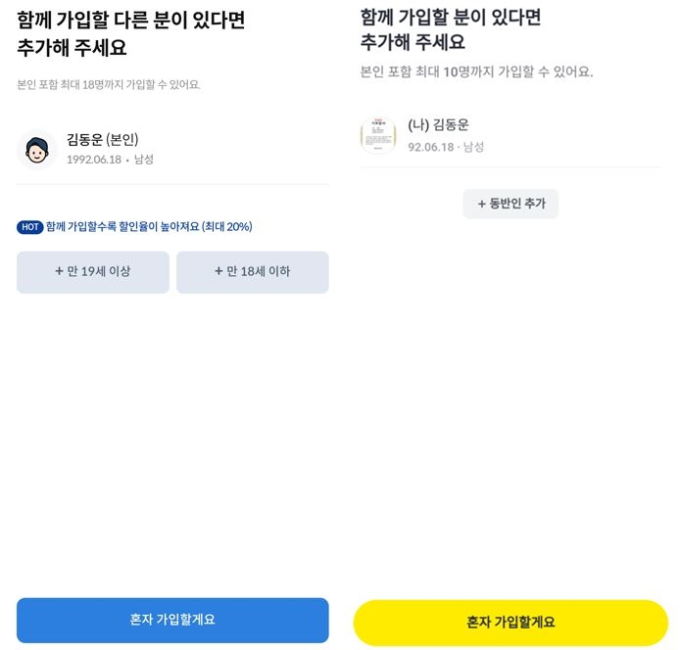Click the 본인 포함 최대 18명까지 note

tap(108, 85)
